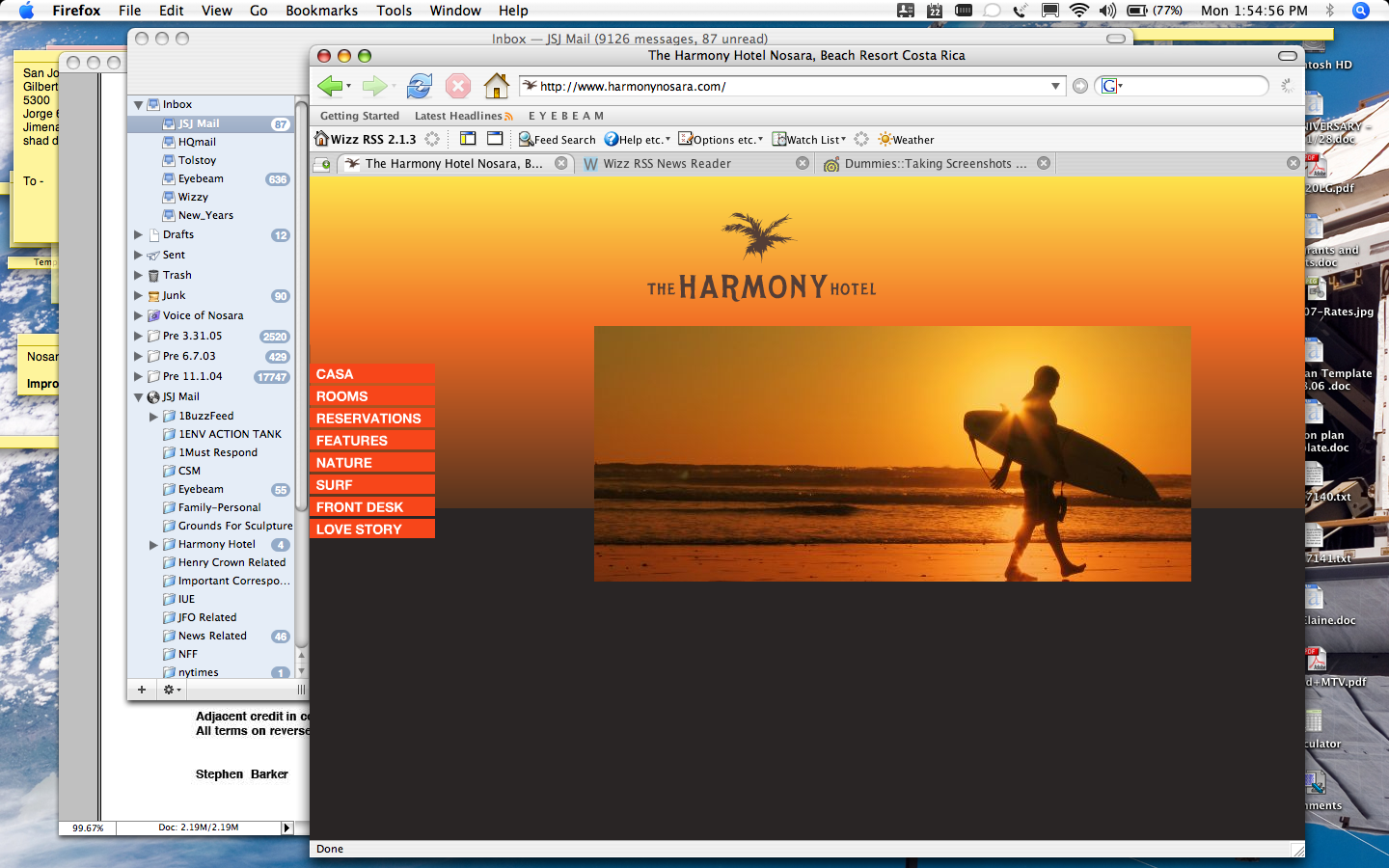Click the Go button beside the URL bar
Screen dimensions: 1389x868
click(x=1080, y=86)
